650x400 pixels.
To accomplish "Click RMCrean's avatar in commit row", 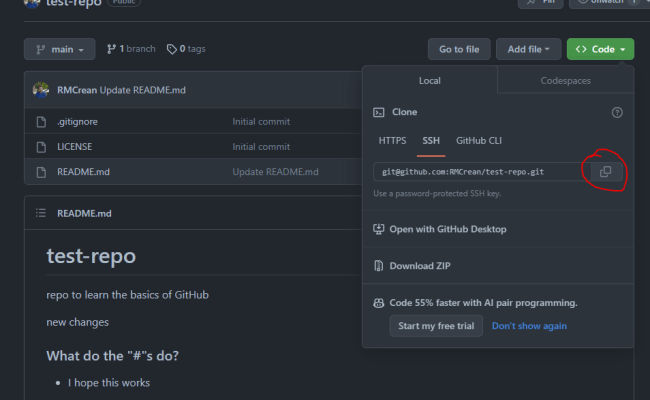I will pyautogui.click(x=41, y=90).
